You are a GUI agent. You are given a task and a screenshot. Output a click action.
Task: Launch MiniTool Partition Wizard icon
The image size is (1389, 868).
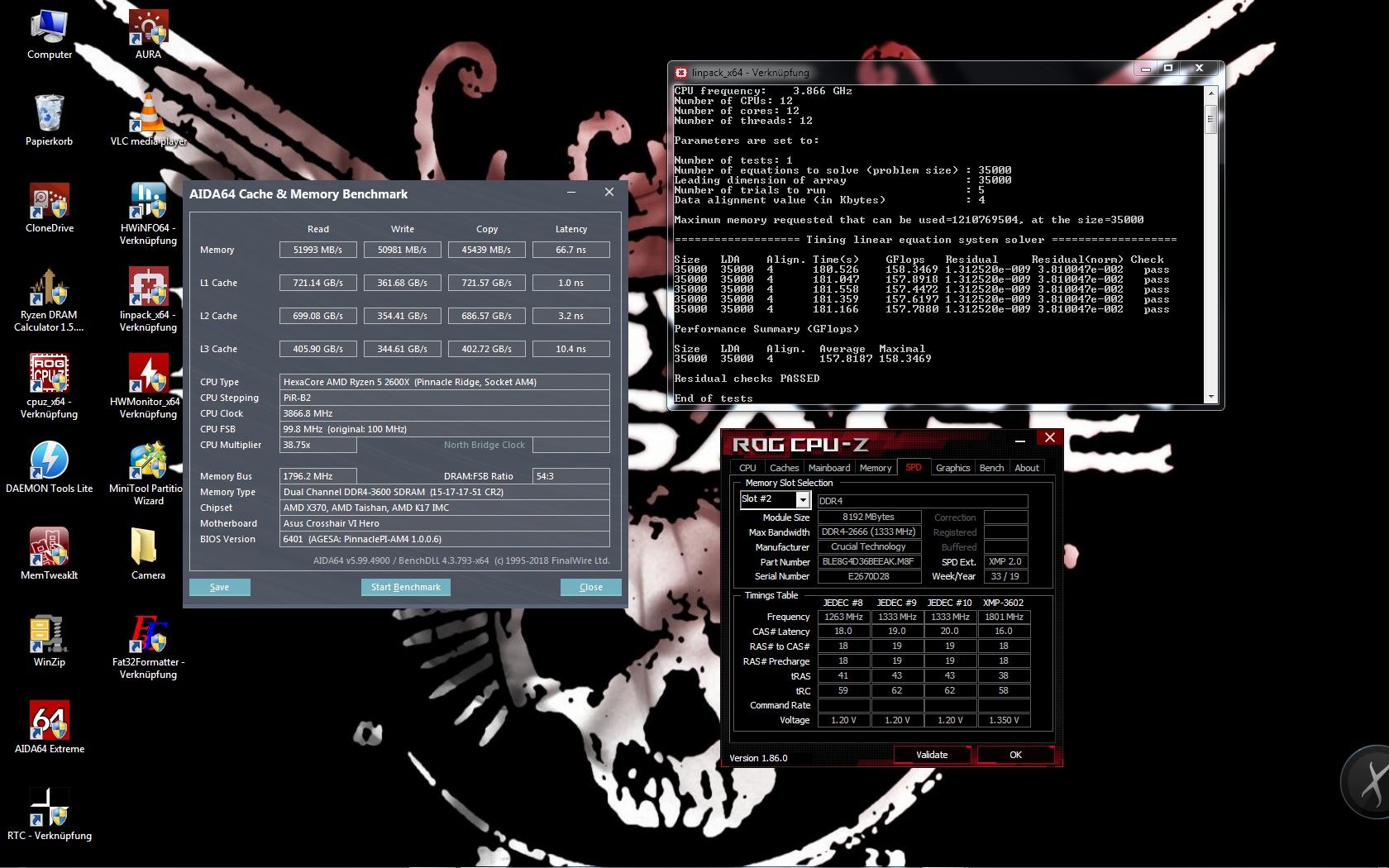point(148,474)
